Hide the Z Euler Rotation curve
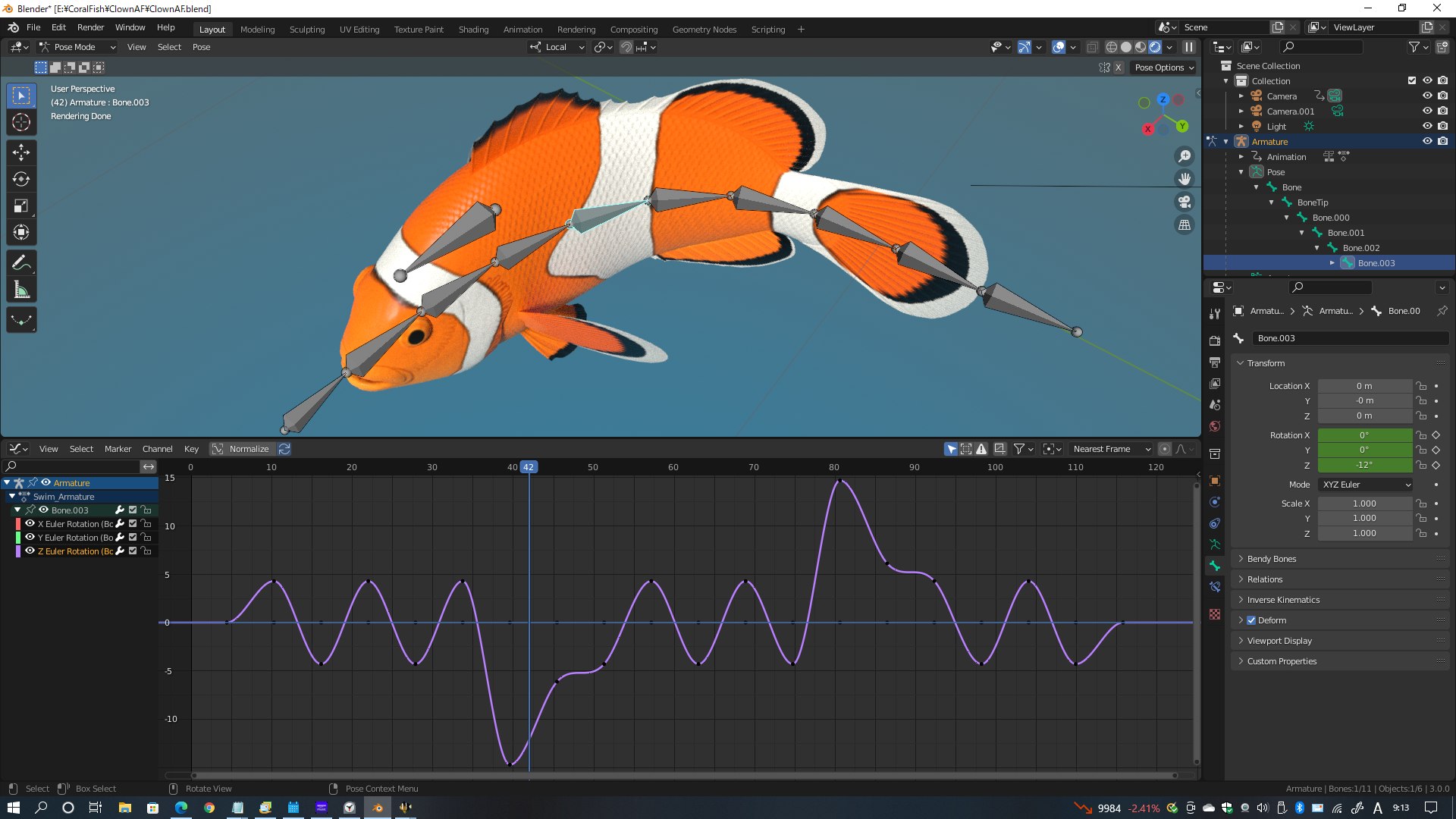1456x819 pixels. (x=30, y=551)
